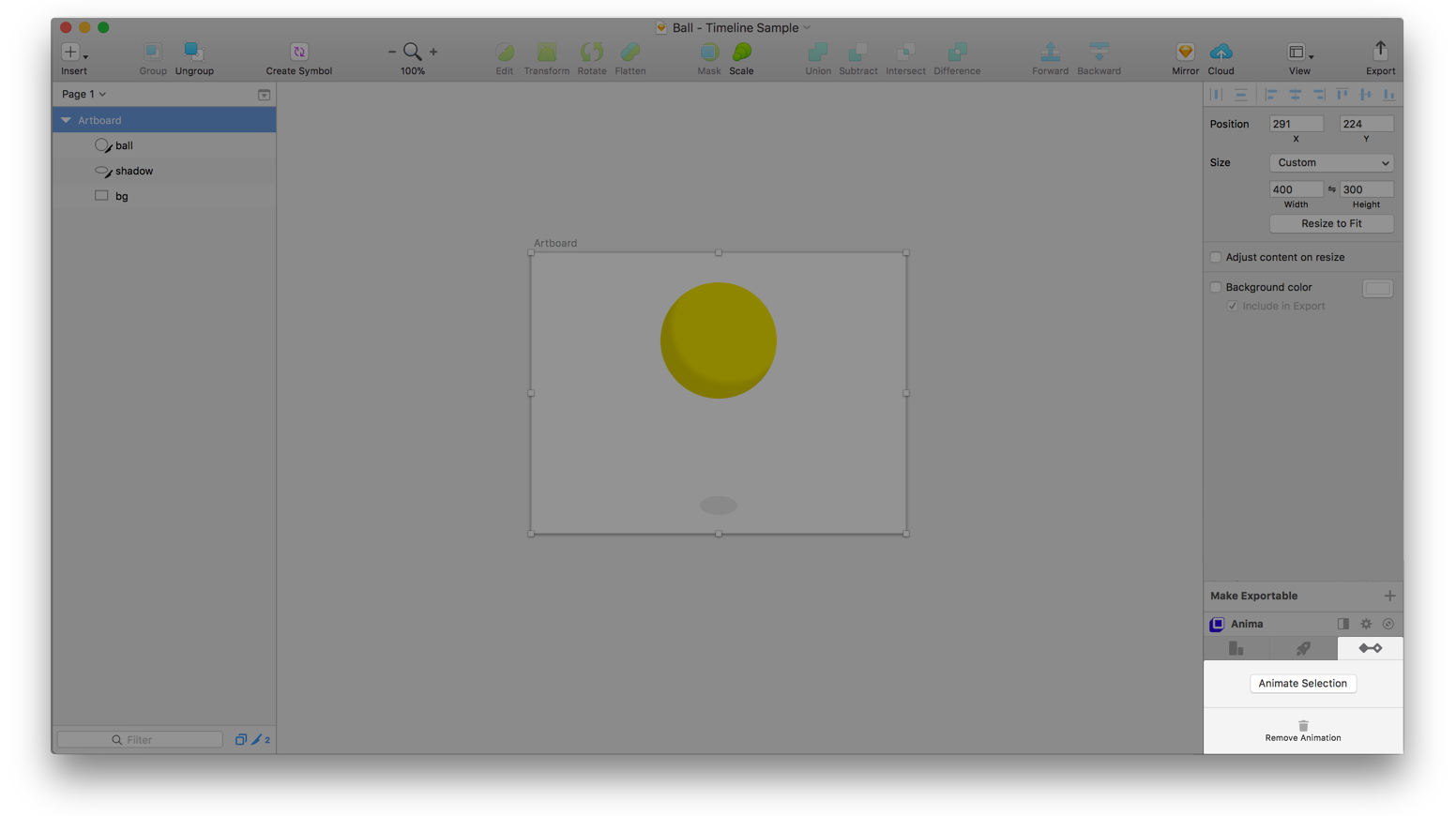Collapse the Artboard layer group

(x=66, y=120)
